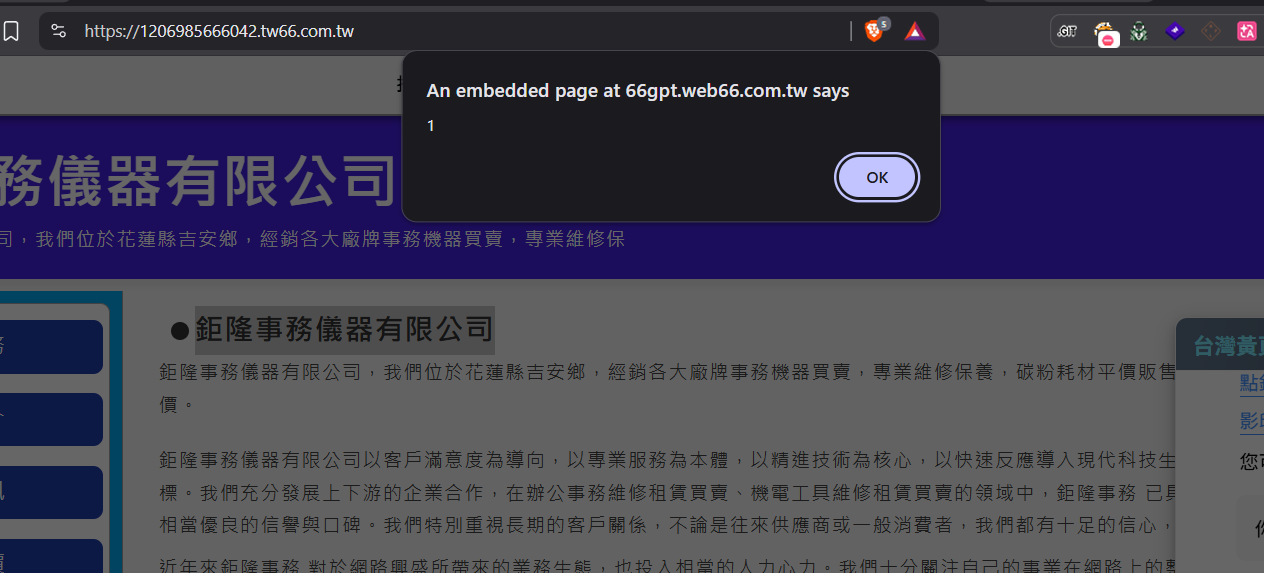1264x573 pixels.
Task: Click the second blue sidebar menu button
Action: (x=51, y=419)
